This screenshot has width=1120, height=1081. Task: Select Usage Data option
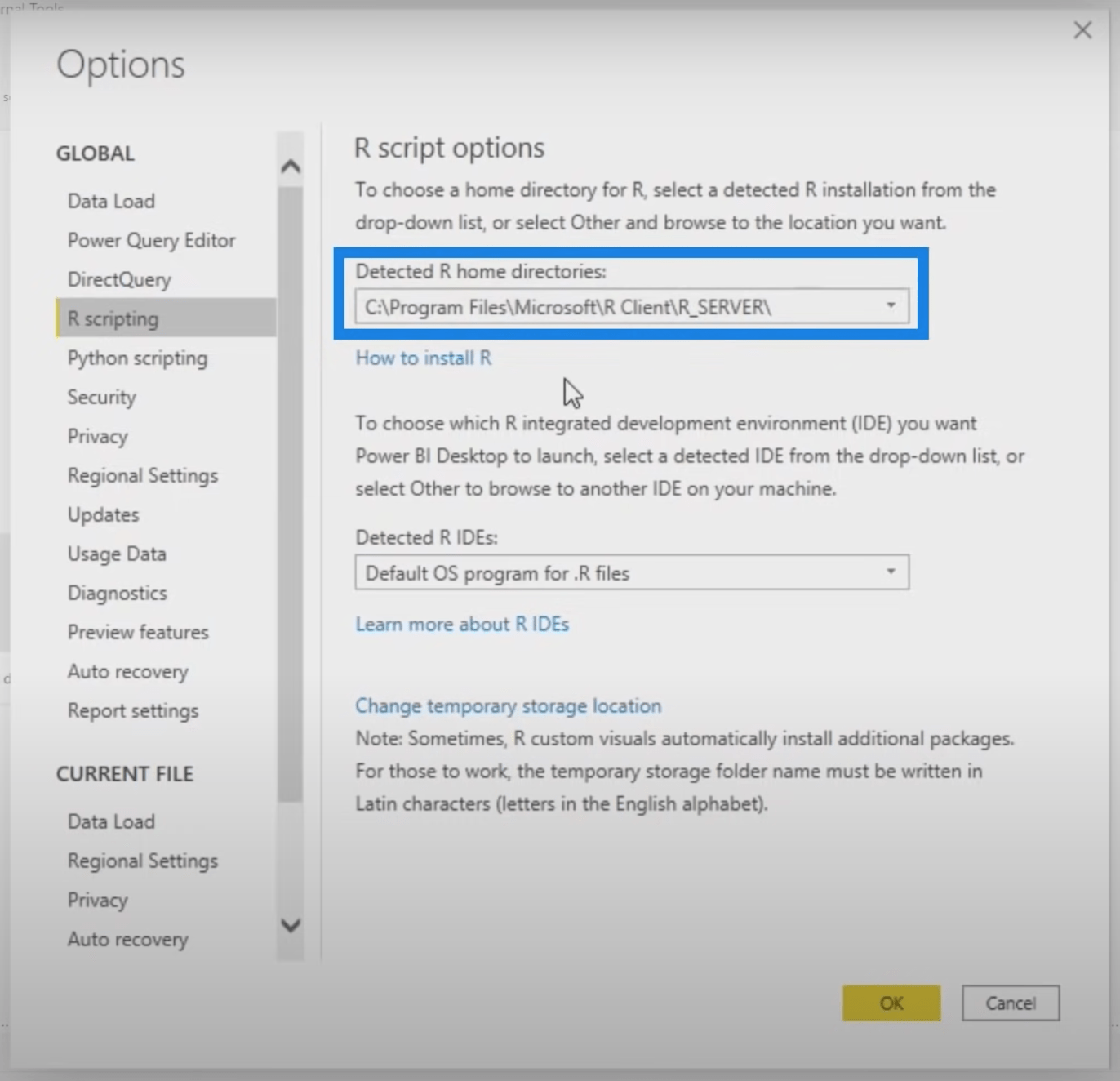[117, 554]
